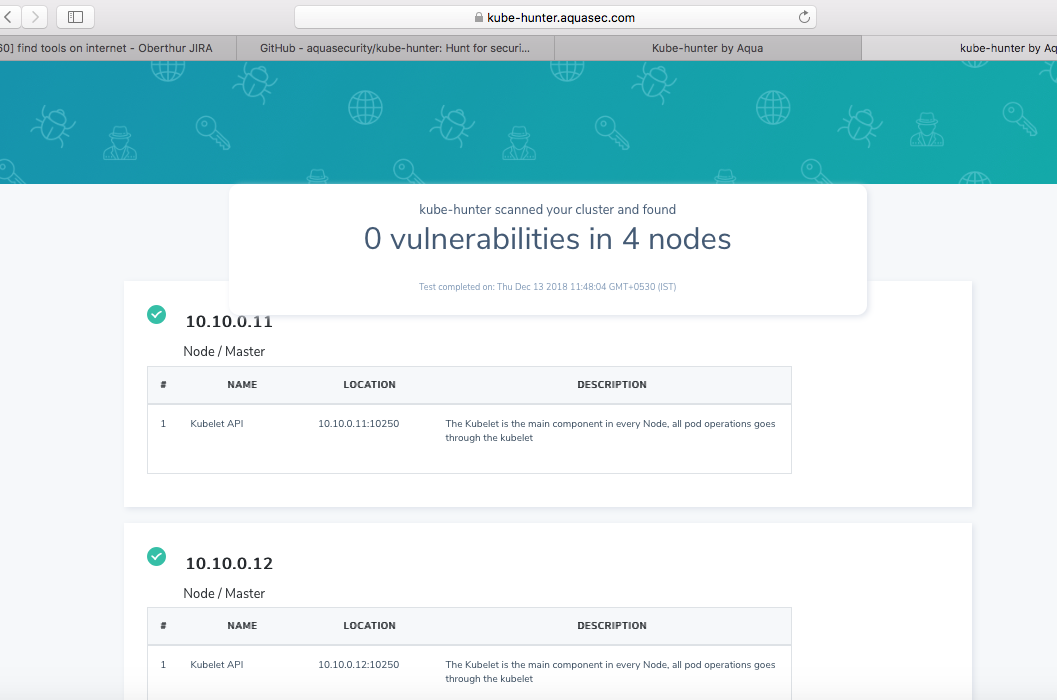Click the spy icon in the teal banner
This screenshot has width=1057, height=700.
[x=121, y=143]
